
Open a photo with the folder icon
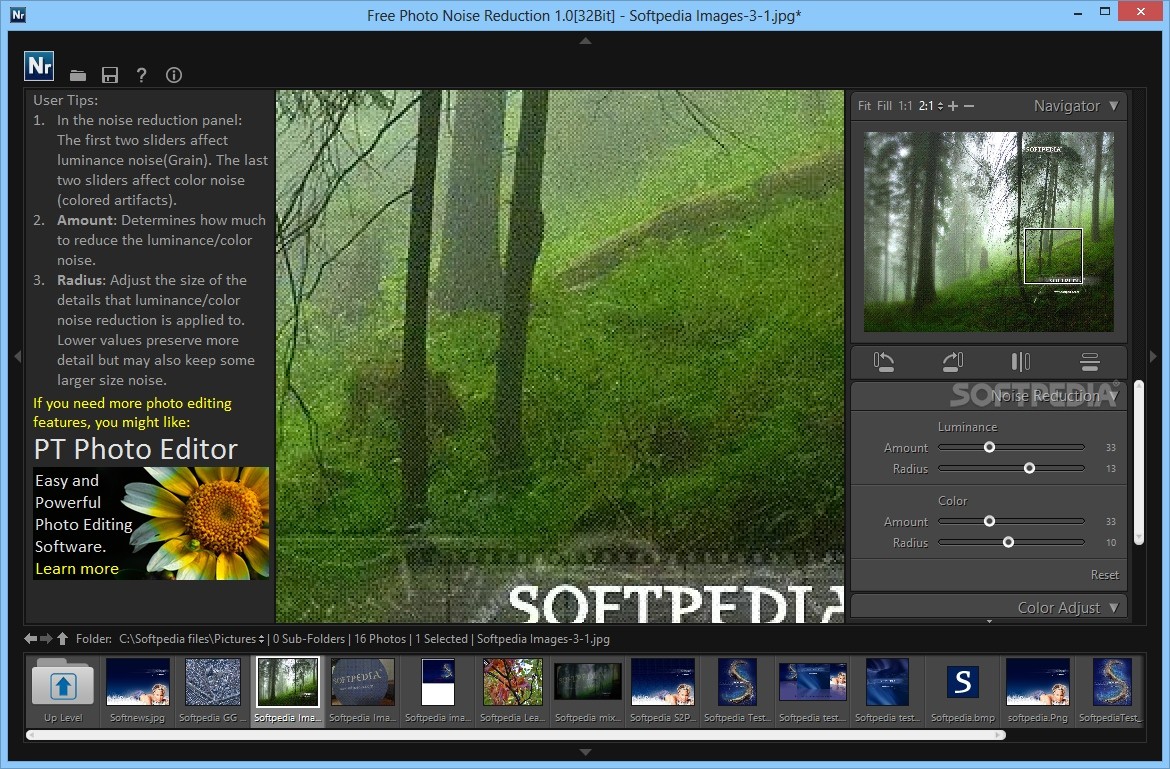point(78,75)
